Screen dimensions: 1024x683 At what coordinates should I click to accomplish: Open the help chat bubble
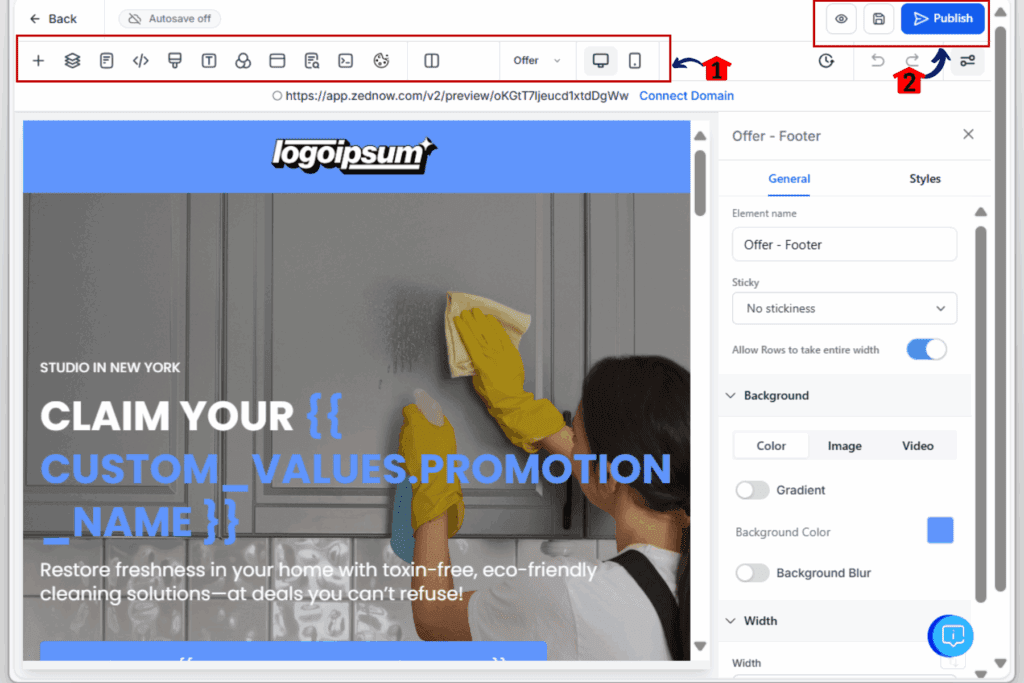[x=951, y=635]
